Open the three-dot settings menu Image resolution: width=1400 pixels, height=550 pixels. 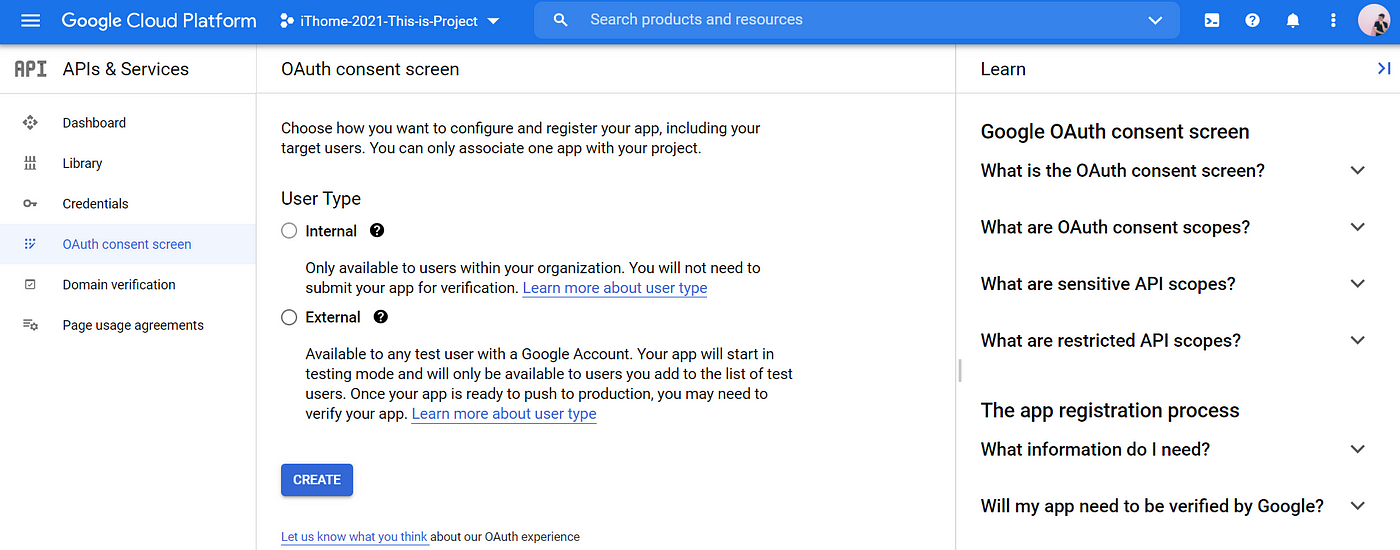click(1333, 21)
